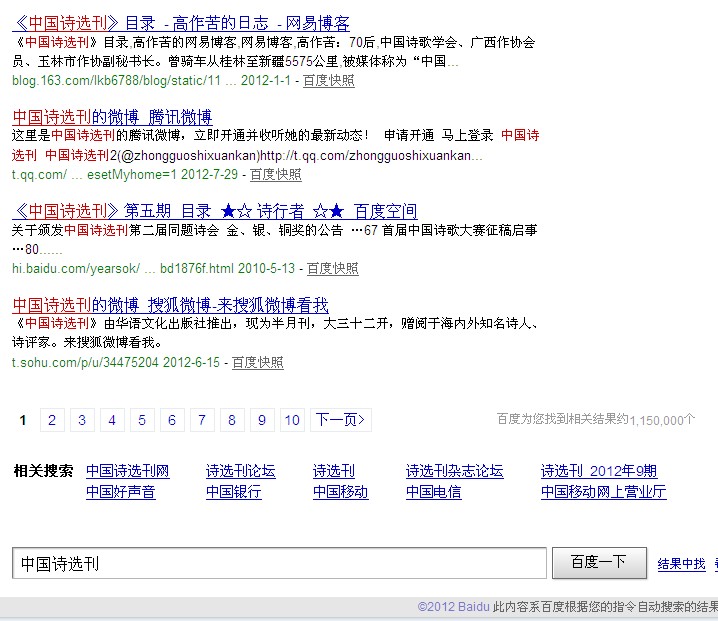Go to results page 2
718x621 pixels.
coord(52,420)
